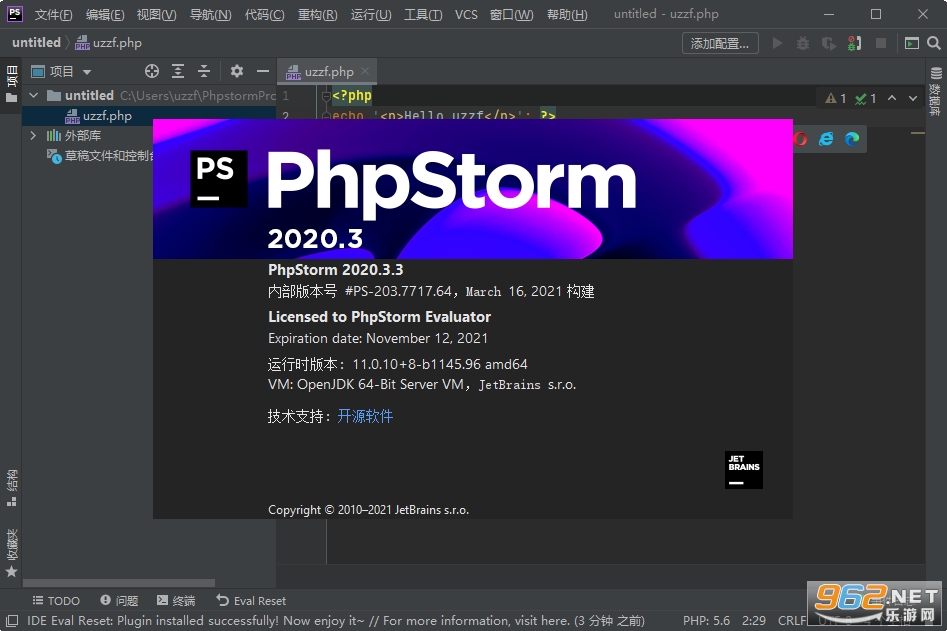Open the 项目 side tool window tab
This screenshot has height=631, width=947.
pos(11,83)
